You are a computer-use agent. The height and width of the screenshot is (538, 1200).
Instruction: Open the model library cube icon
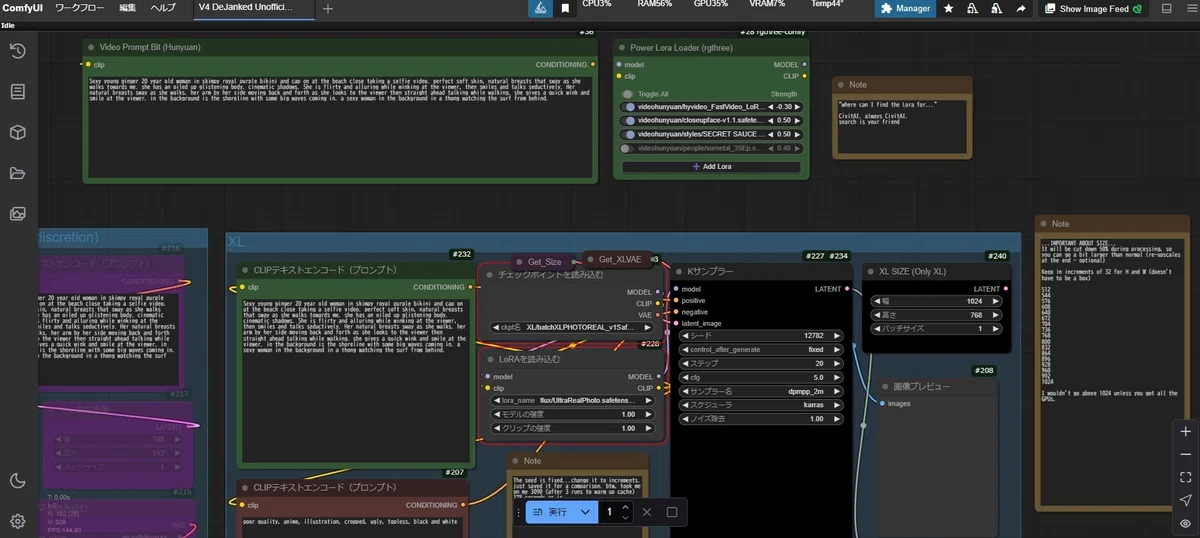click(x=17, y=132)
